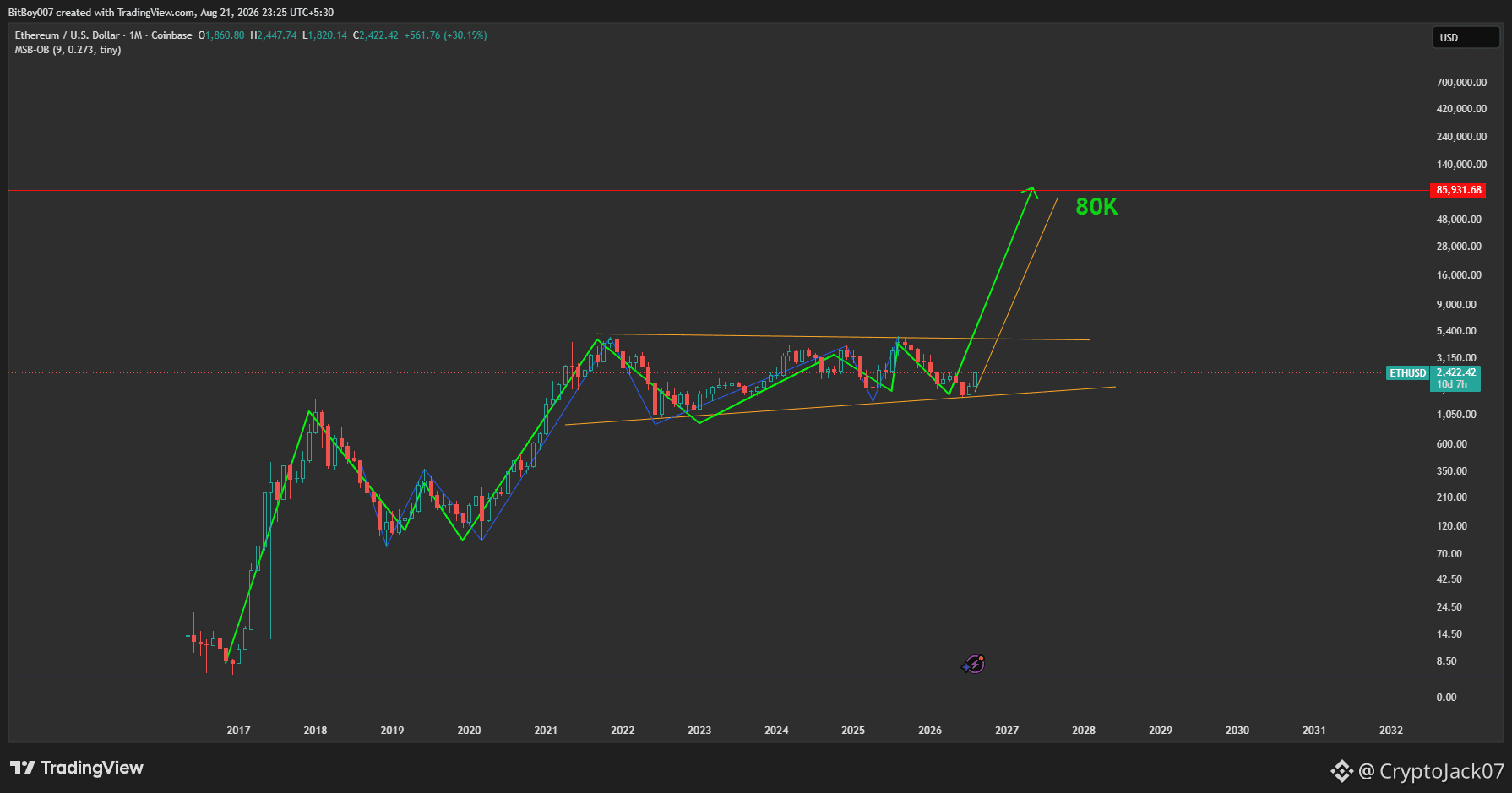The width and height of the screenshot is (1512, 793).
Task: Click the 2025 label on time axis
Action: (x=853, y=731)
